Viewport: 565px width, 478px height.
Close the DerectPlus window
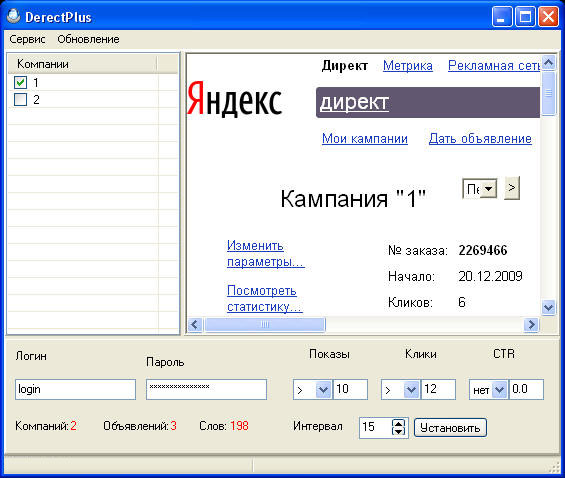(x=548, y=17)
